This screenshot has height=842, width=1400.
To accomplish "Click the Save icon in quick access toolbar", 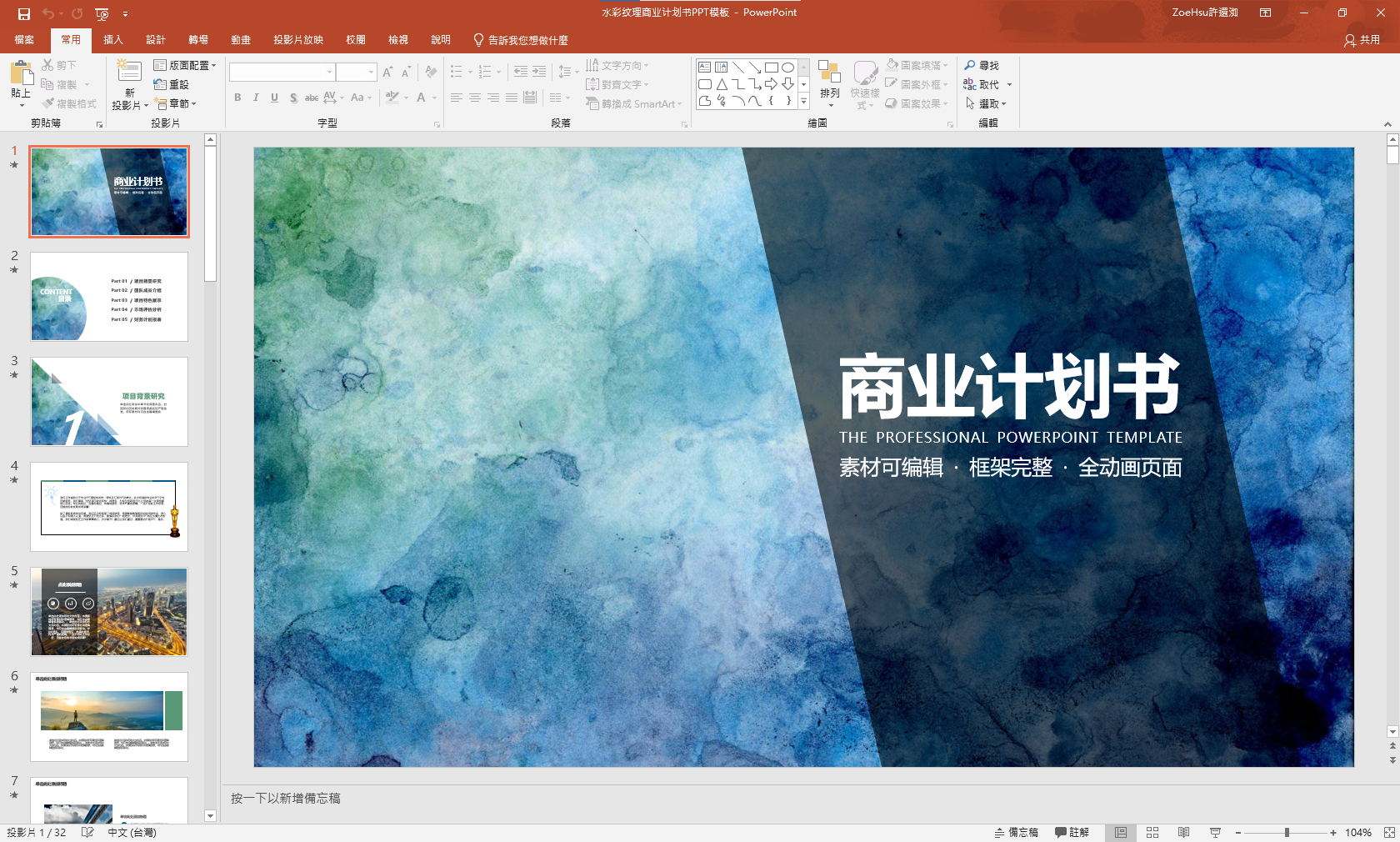I will tap(23, 13).
